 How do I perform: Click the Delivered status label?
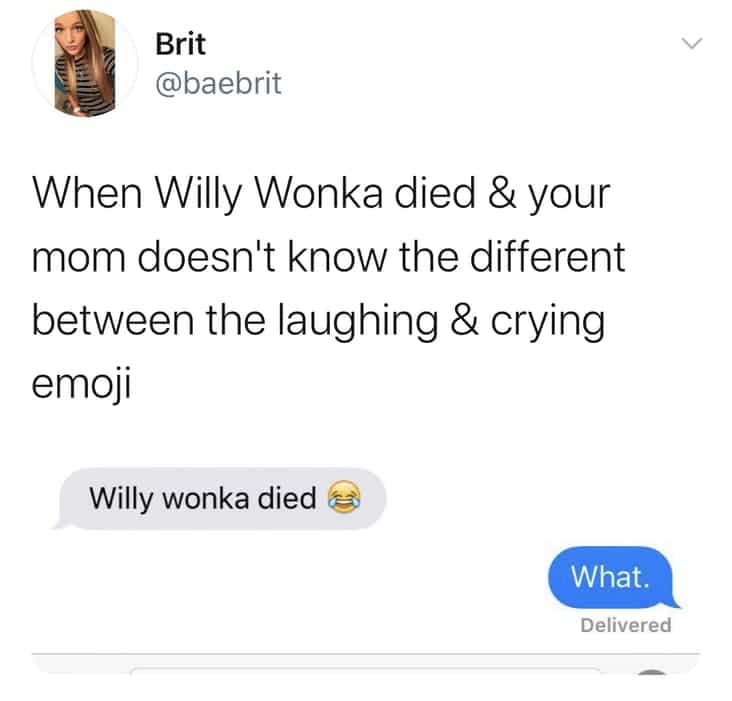point(626,625)
